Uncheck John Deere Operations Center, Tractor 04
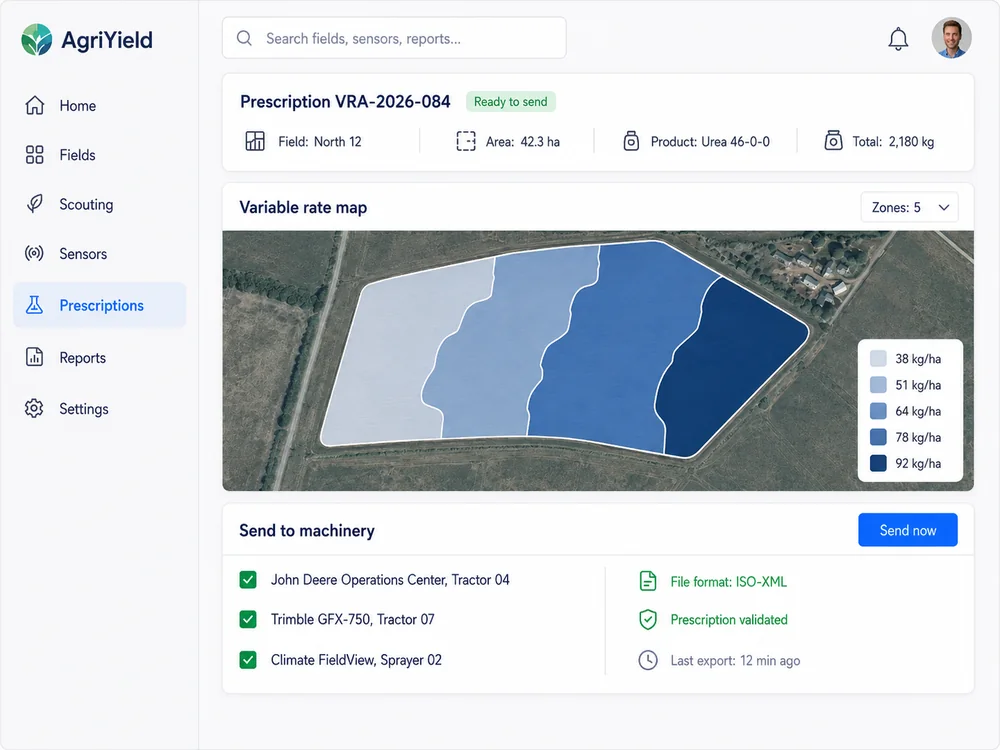The image size is (1000, 750). (x=248, y=580)
